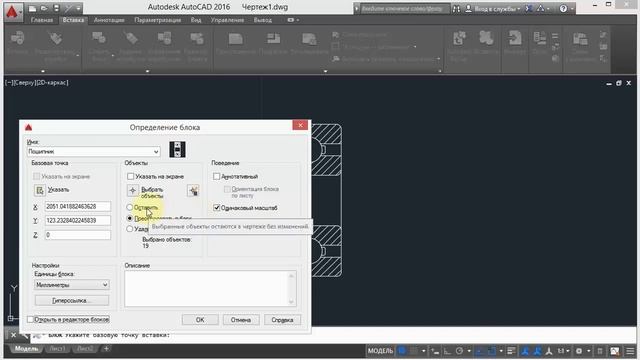Click the binoculars search icon in title bar
This screenshot has width=640, height=360.
[456, 9]
